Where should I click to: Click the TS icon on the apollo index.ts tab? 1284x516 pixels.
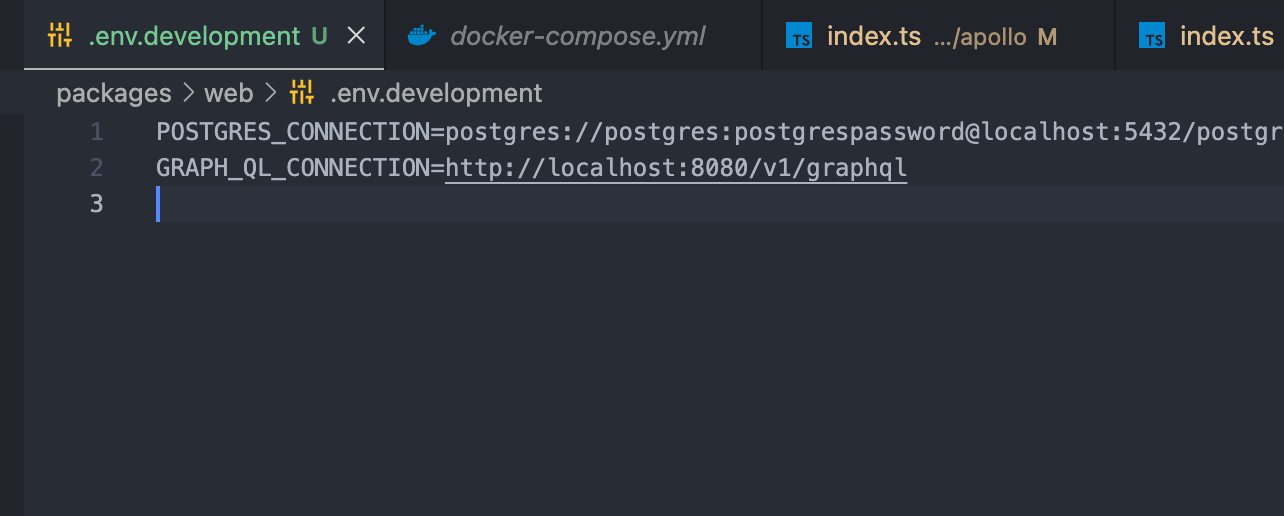pyautogui.click(x=799, y=36)
